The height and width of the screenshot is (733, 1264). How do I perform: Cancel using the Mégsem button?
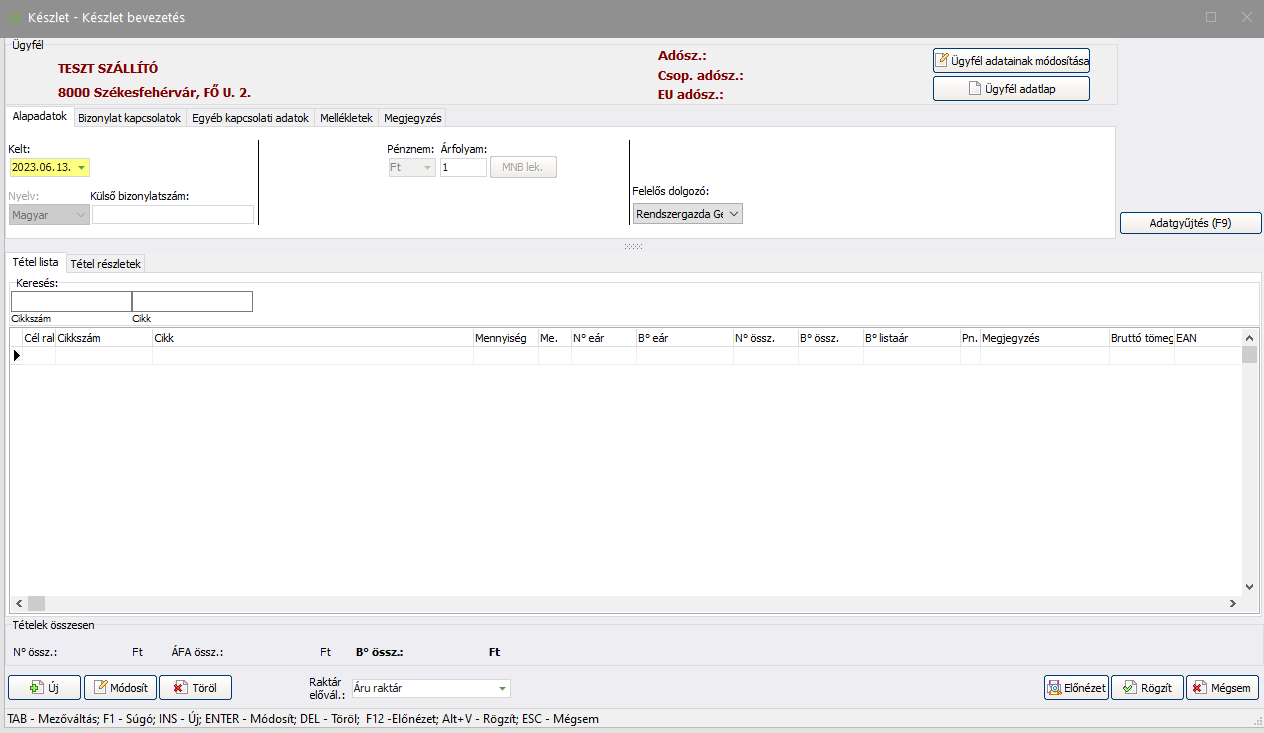click(1222, 688)
